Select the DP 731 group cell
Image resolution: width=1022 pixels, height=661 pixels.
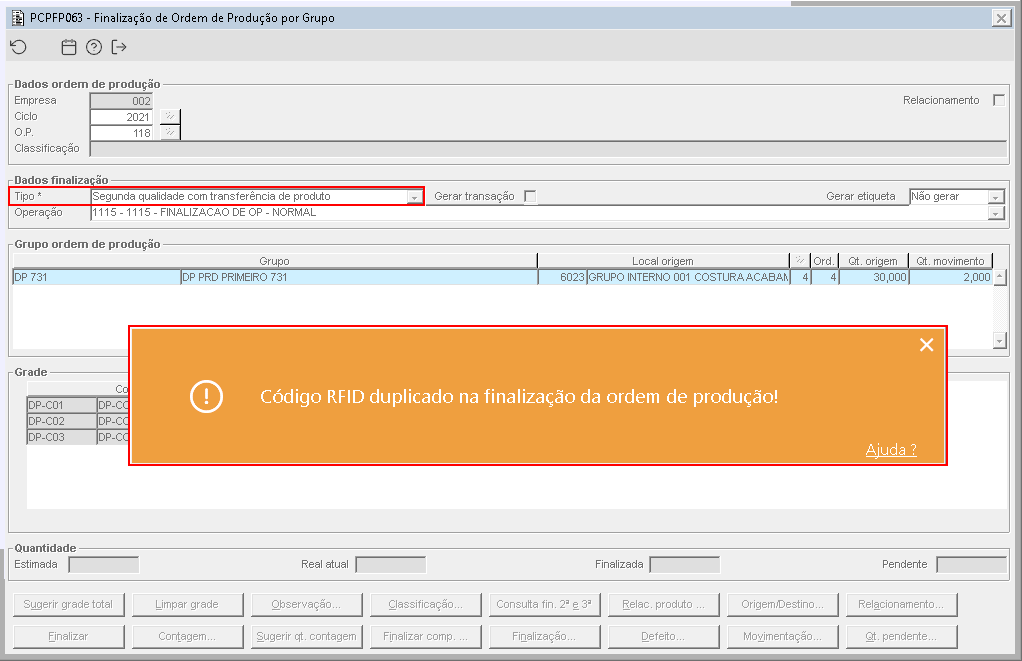pos(96,277)
